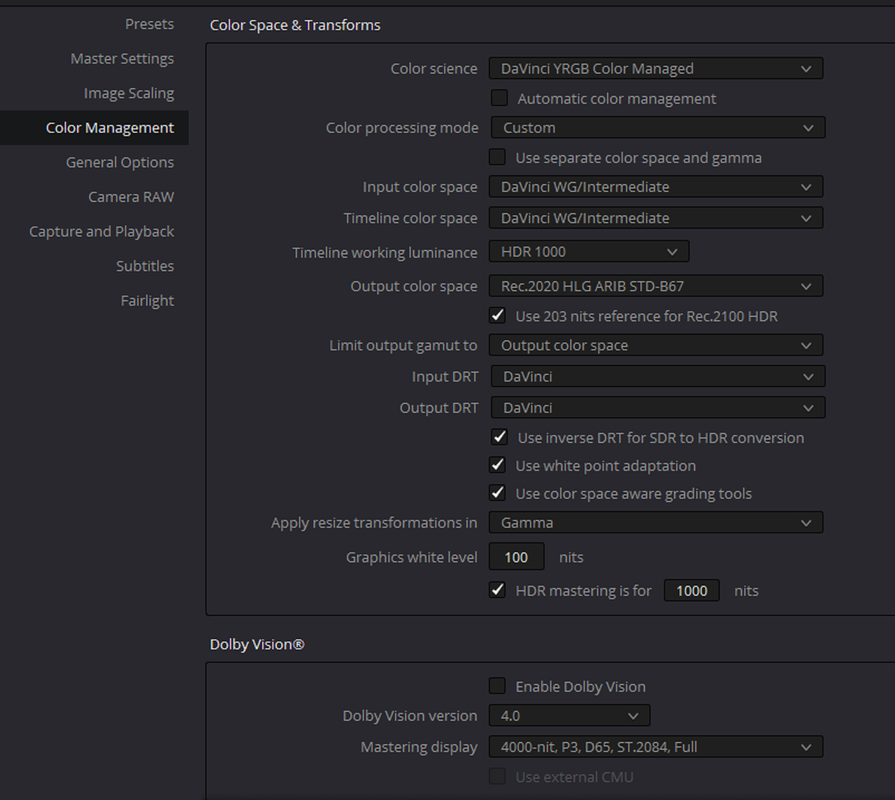Check Enable Dolby Vision
This screenshot has width=895, height=800.
[497, 686]
